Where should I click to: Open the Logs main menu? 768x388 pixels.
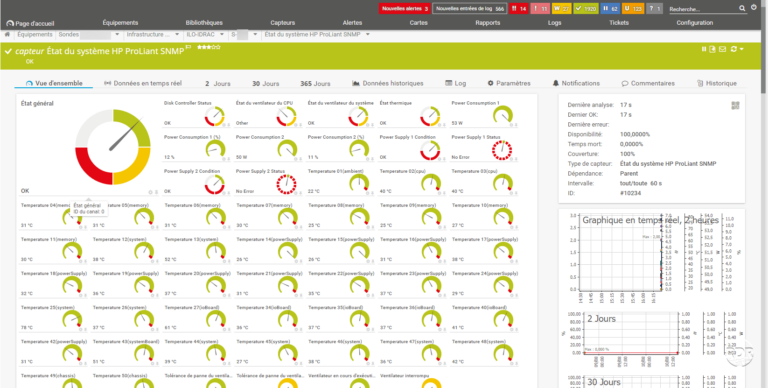tap(554, 23)
